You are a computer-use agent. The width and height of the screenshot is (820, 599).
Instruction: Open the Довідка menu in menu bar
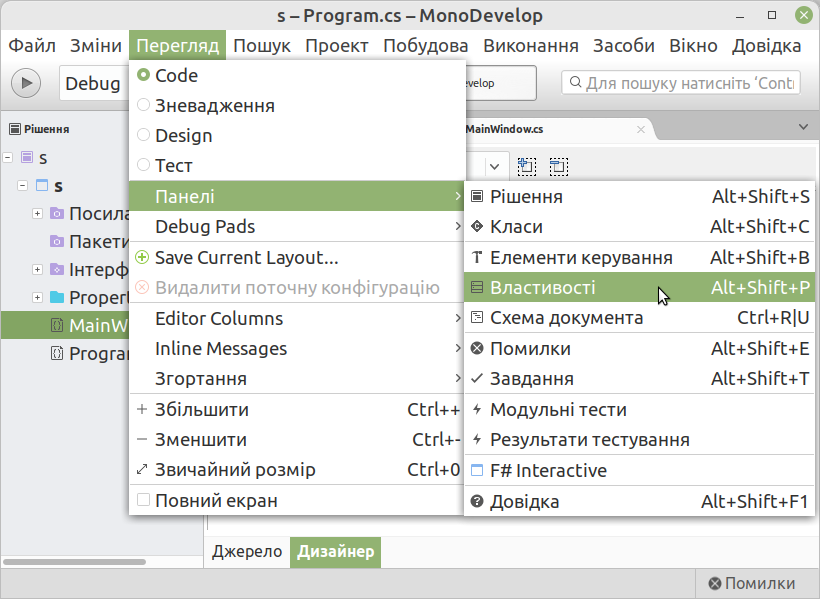767,46
